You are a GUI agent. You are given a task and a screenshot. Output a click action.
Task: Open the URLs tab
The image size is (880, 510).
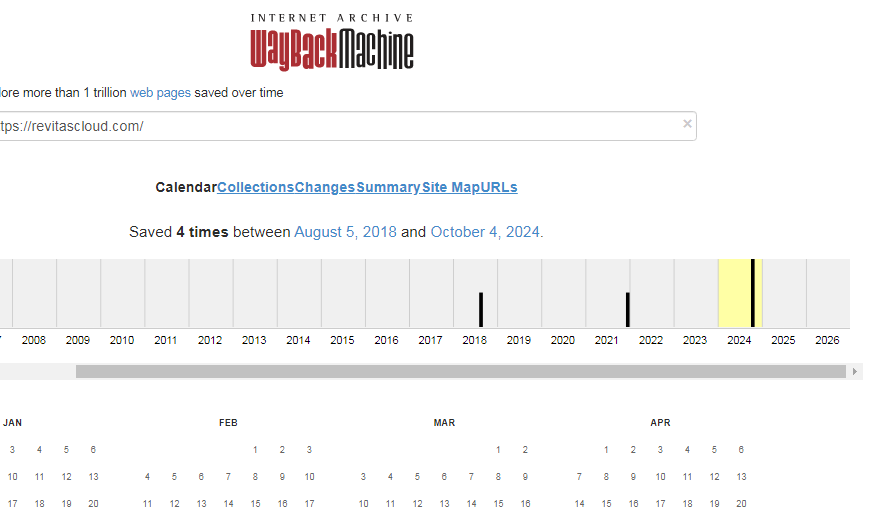[499, 187]
